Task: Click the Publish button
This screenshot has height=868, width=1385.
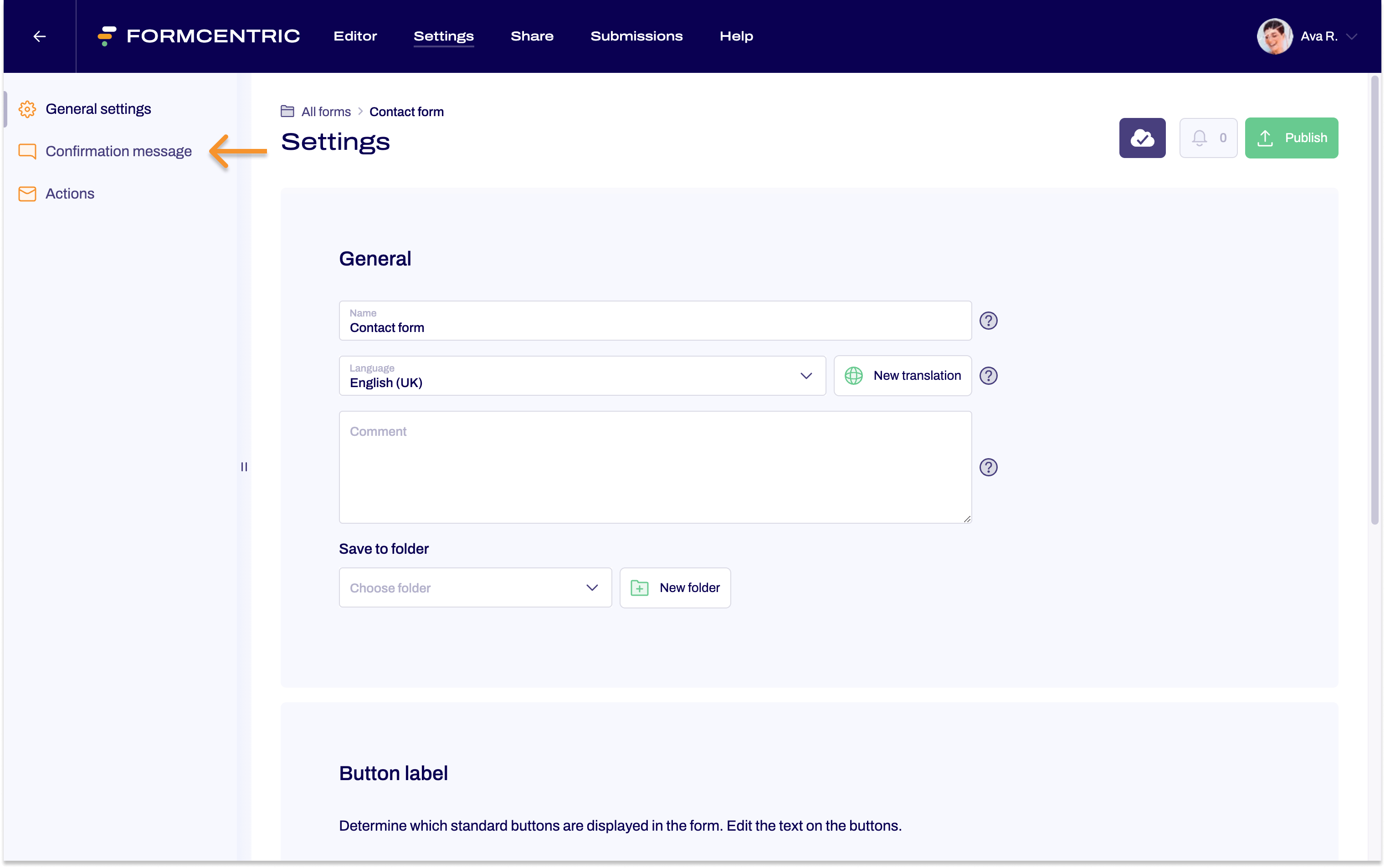Action: [1291, 138]
